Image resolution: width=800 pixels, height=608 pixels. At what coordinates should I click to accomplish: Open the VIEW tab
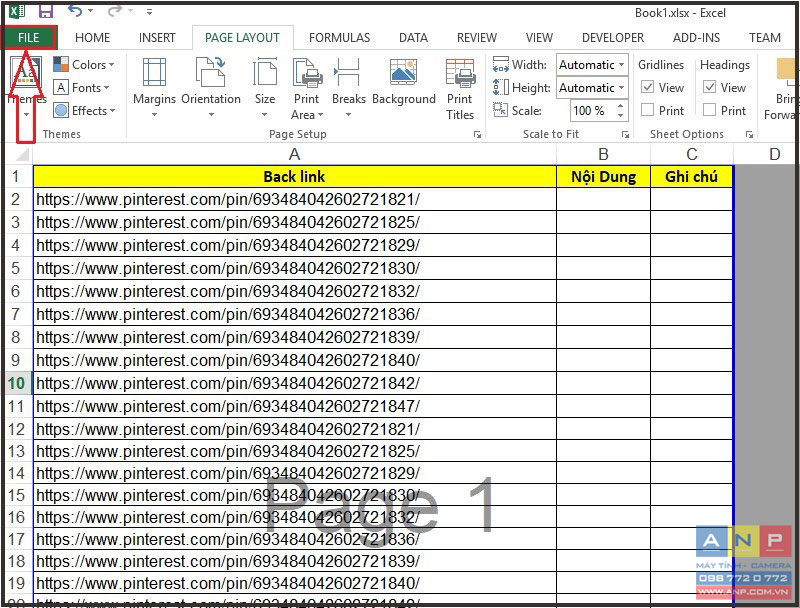(539, 38)
